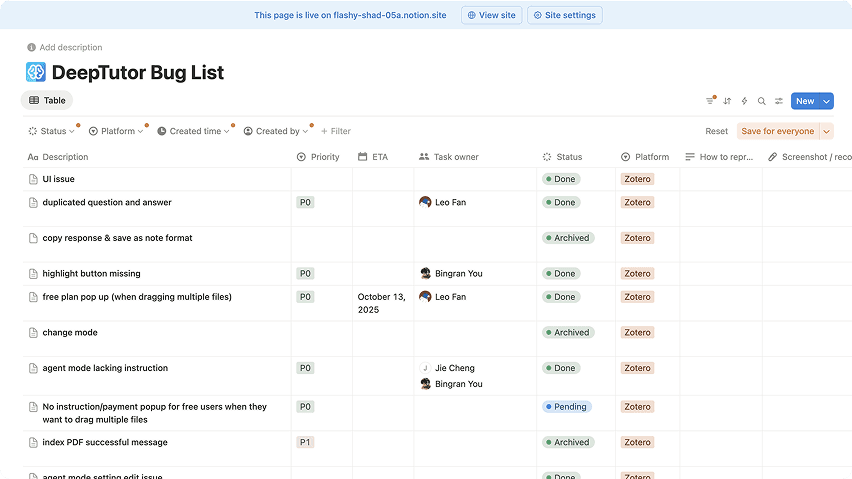Click the Priority column header

pyautogui.click(x=318, y=157)
